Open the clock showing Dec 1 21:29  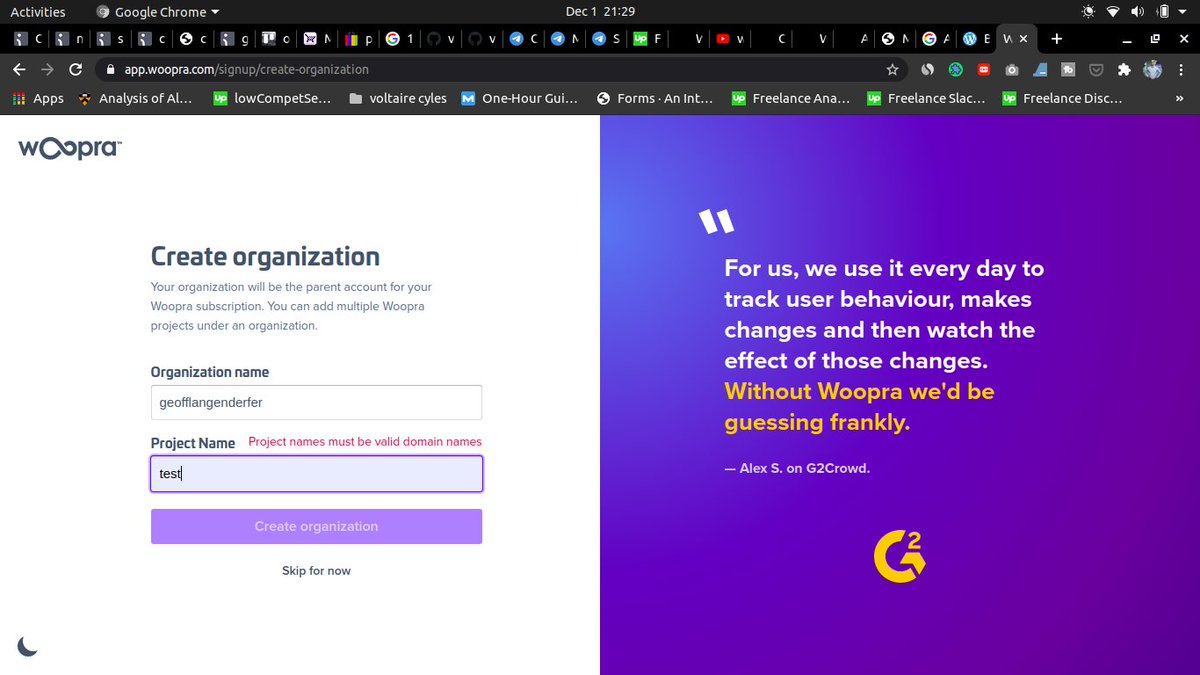[599, 12]
